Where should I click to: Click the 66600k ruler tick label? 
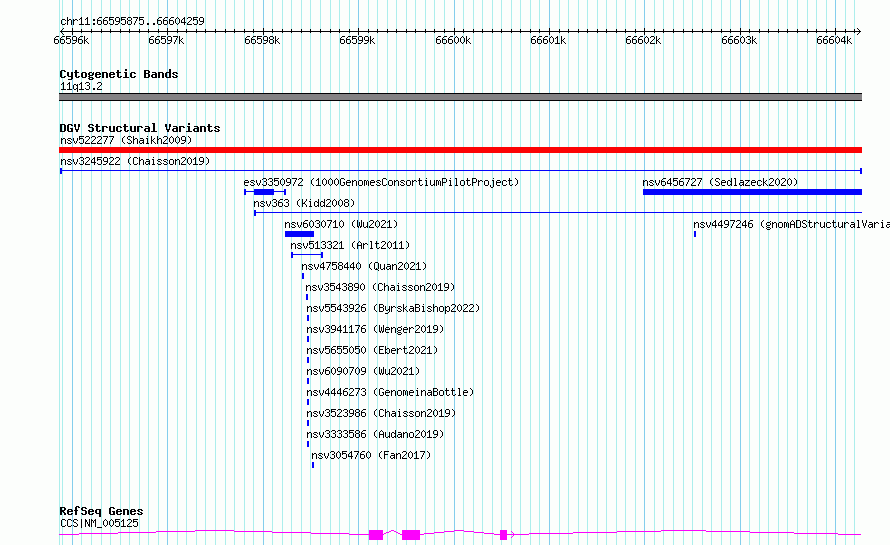click(453, 40)
